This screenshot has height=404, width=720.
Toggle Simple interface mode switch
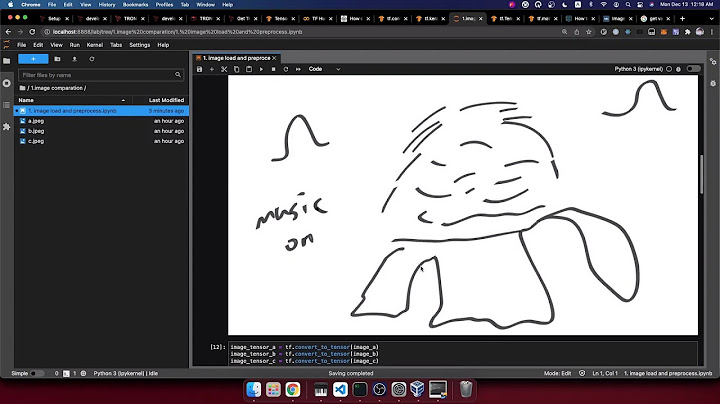(37, 374)
